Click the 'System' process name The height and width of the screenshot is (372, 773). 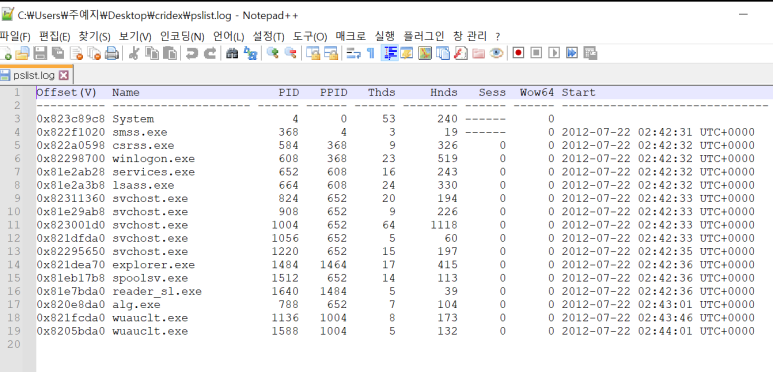[133, 119]
